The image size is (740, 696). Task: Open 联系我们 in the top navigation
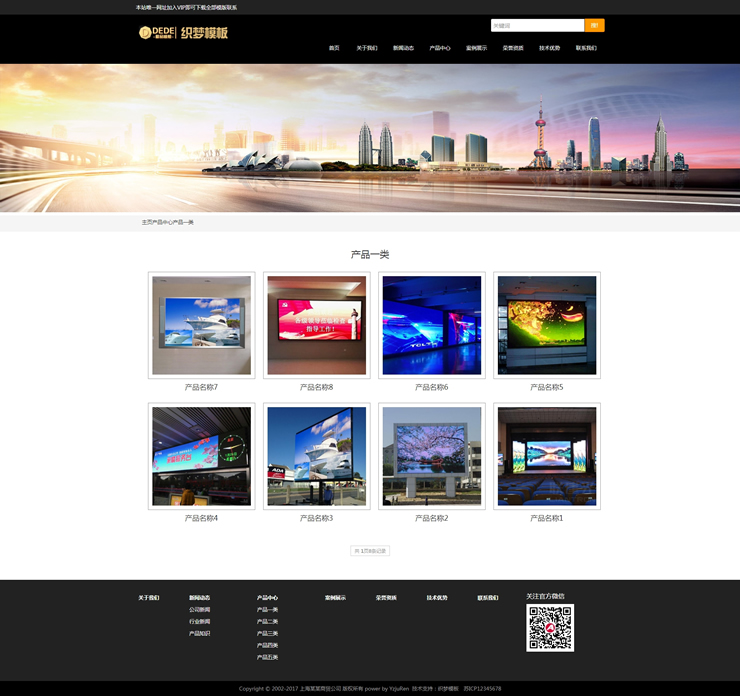pos(586,48)
